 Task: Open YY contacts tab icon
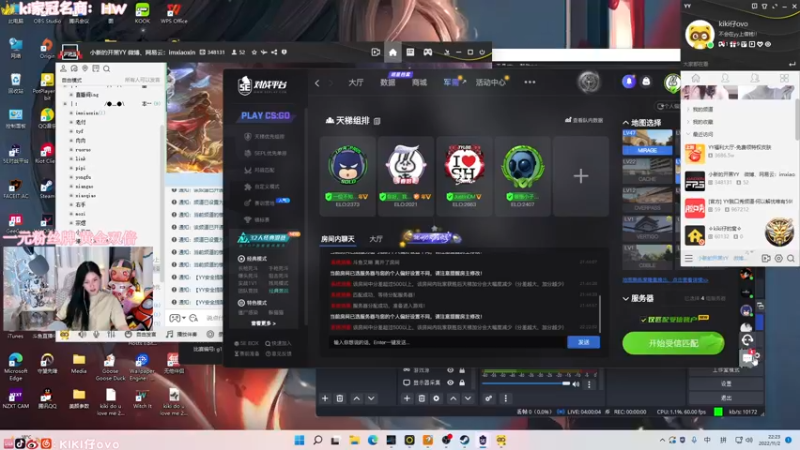tap(725, 78)
